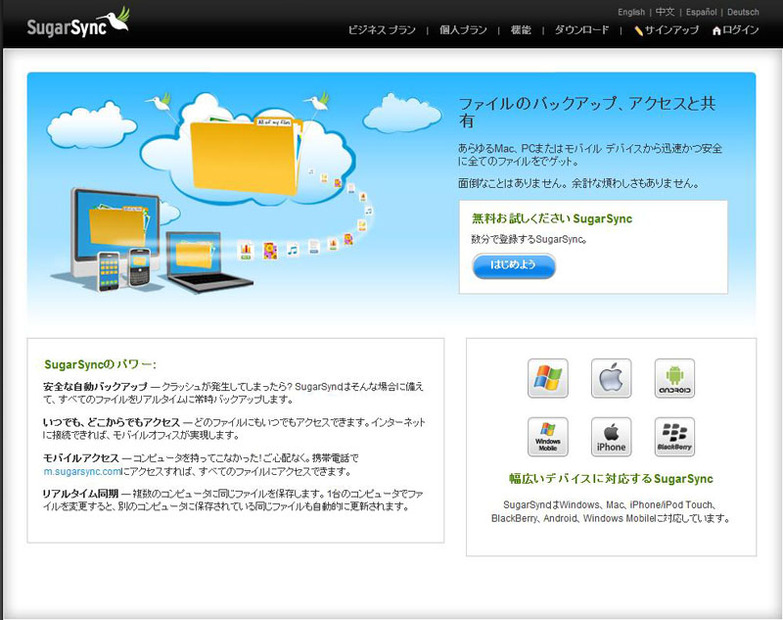This screenshot has height=620, width=783.
Task: Click the yellow cloud folder illustration
Action: pyautogui.click(x=247, y=155)
